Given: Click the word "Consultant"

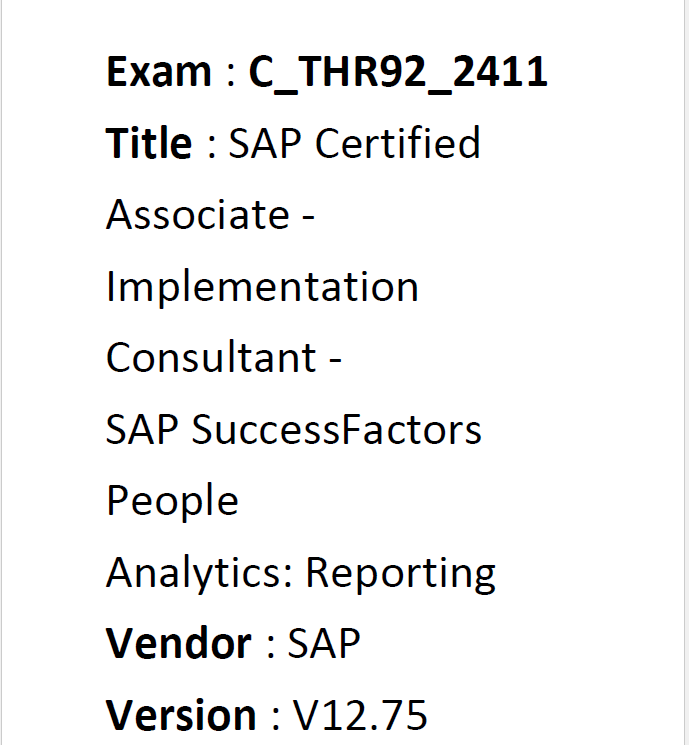Looking at the screenshot, I should (211, 358).
